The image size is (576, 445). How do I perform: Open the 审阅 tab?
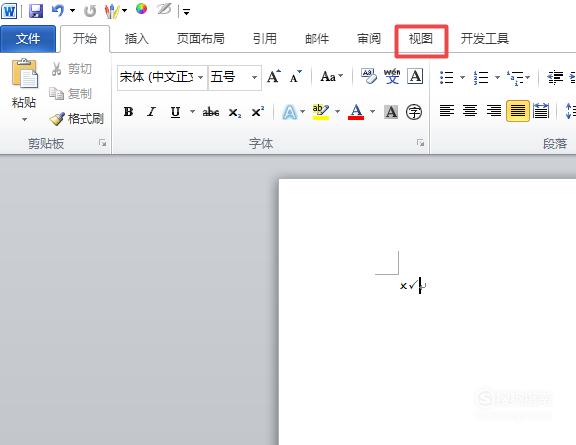tap(369, 39)
